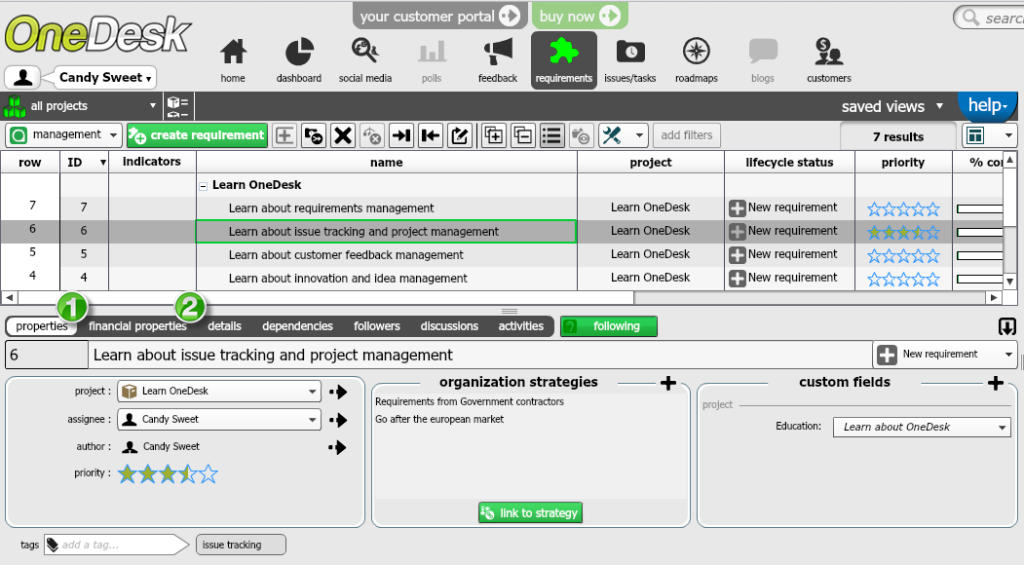
Task: Open the assignee Candy Sweet dropdown
Action: tap(219, 419)
